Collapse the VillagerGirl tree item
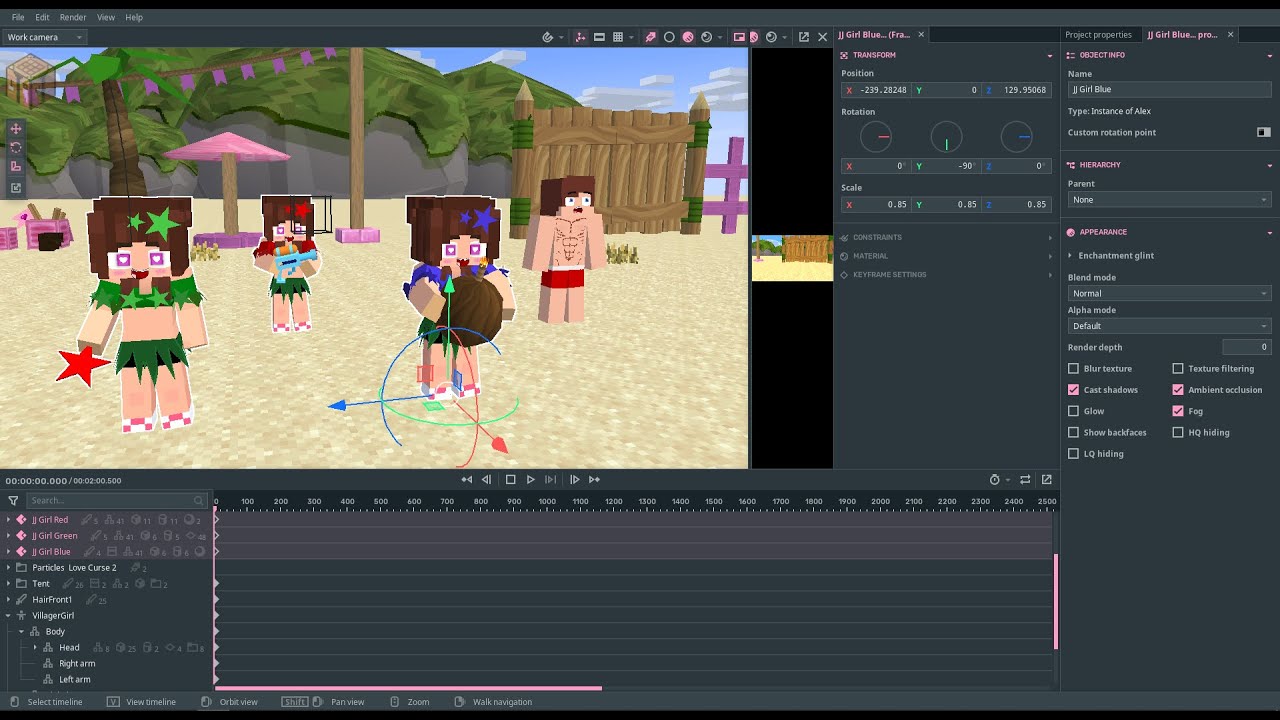This screenshot has width=1280, height=720. click(9, 616)
